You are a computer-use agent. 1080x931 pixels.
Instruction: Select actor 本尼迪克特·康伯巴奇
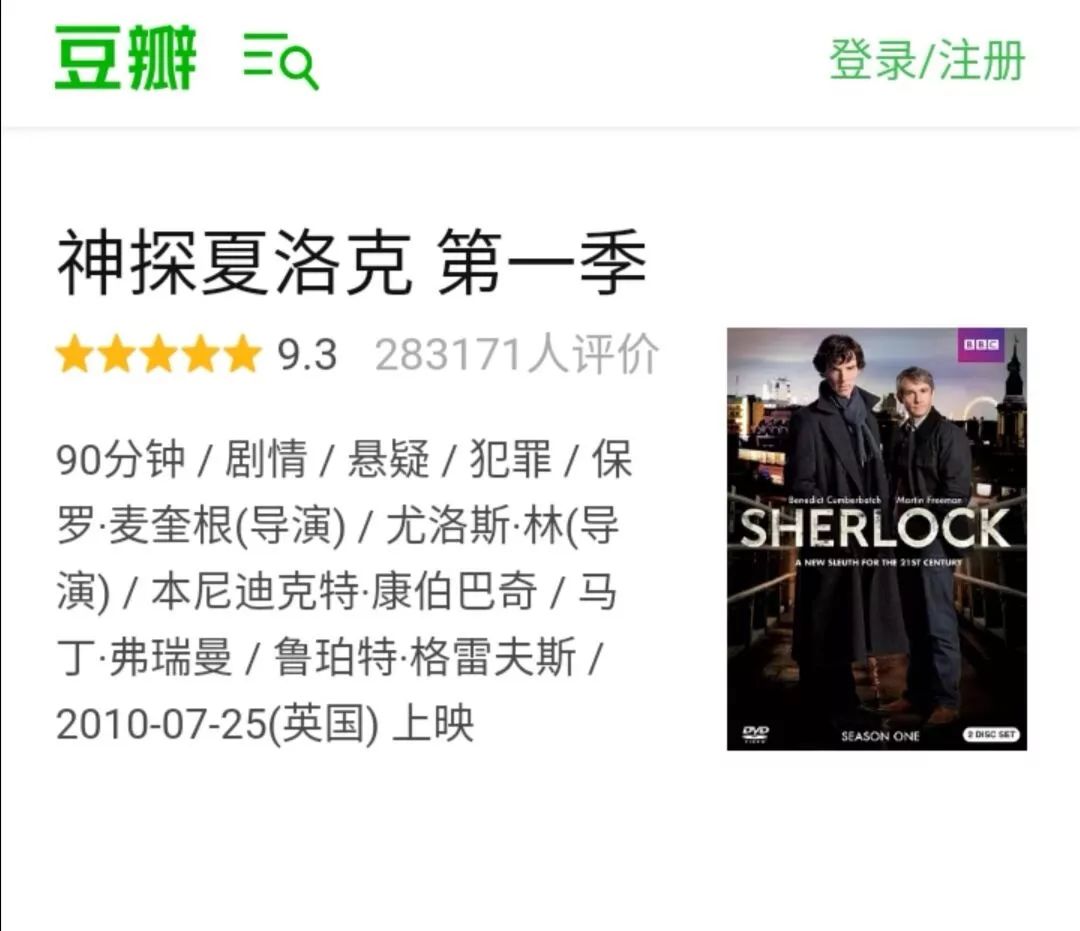point(344,592)
